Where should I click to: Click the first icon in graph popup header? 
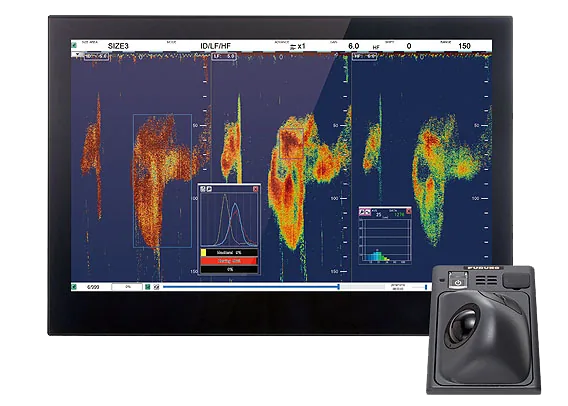click(203, 189)
